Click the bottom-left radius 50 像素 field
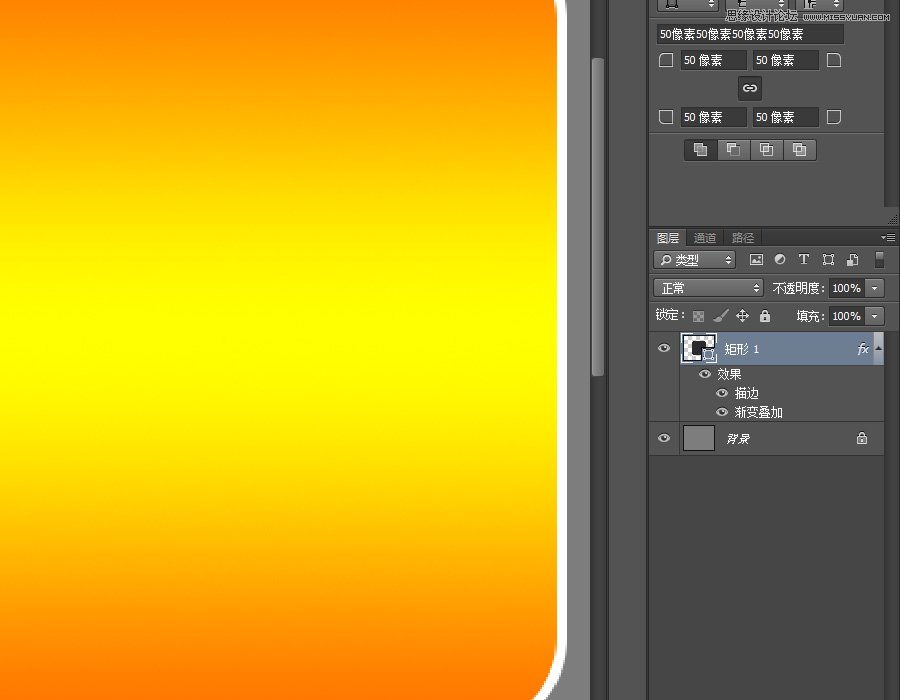The width and height of the screenshot is (900, 700). (x=713, y=117)
